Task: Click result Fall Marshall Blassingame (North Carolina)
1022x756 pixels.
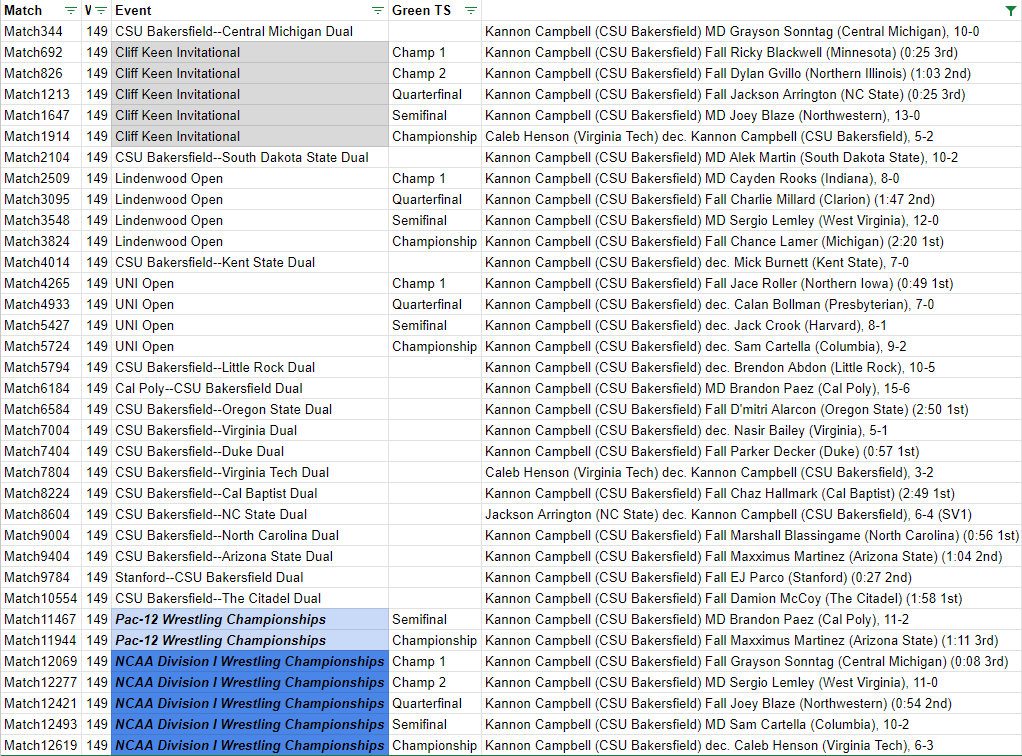Action: [x=752, y=535]
